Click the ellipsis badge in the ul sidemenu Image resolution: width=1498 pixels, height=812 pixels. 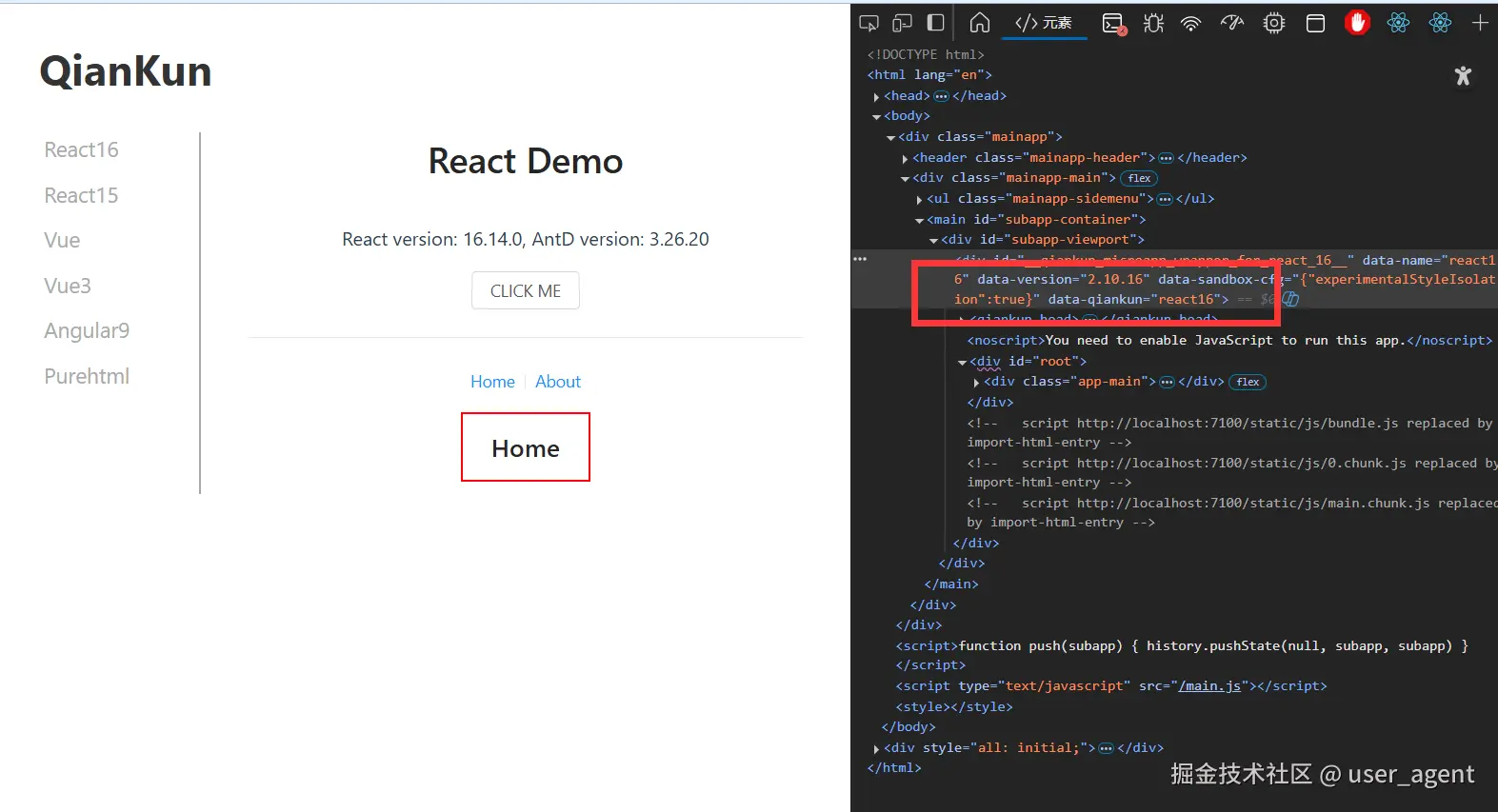(x=1165, y=199)
